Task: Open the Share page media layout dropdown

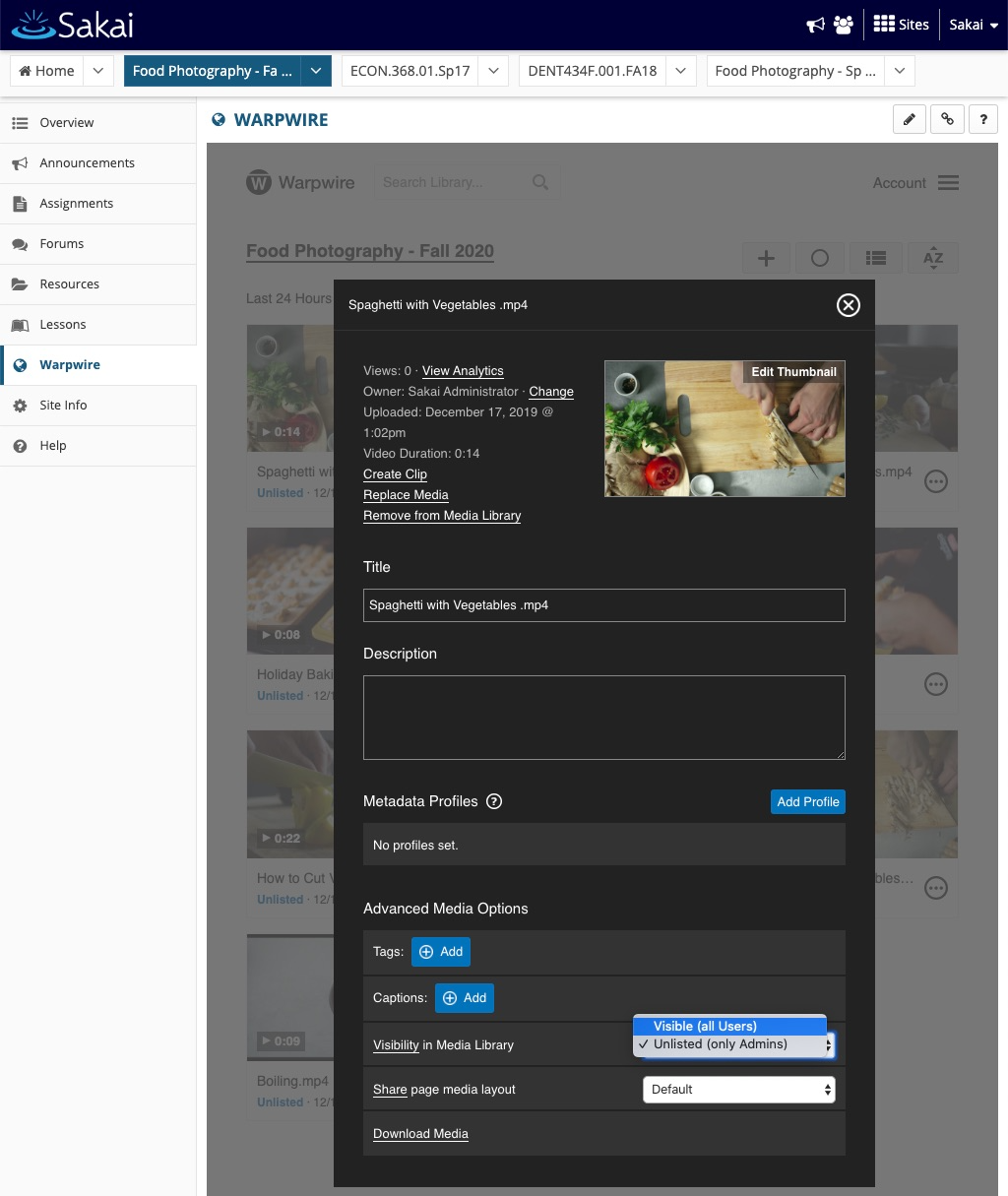Action: (x=739, y=1090)
